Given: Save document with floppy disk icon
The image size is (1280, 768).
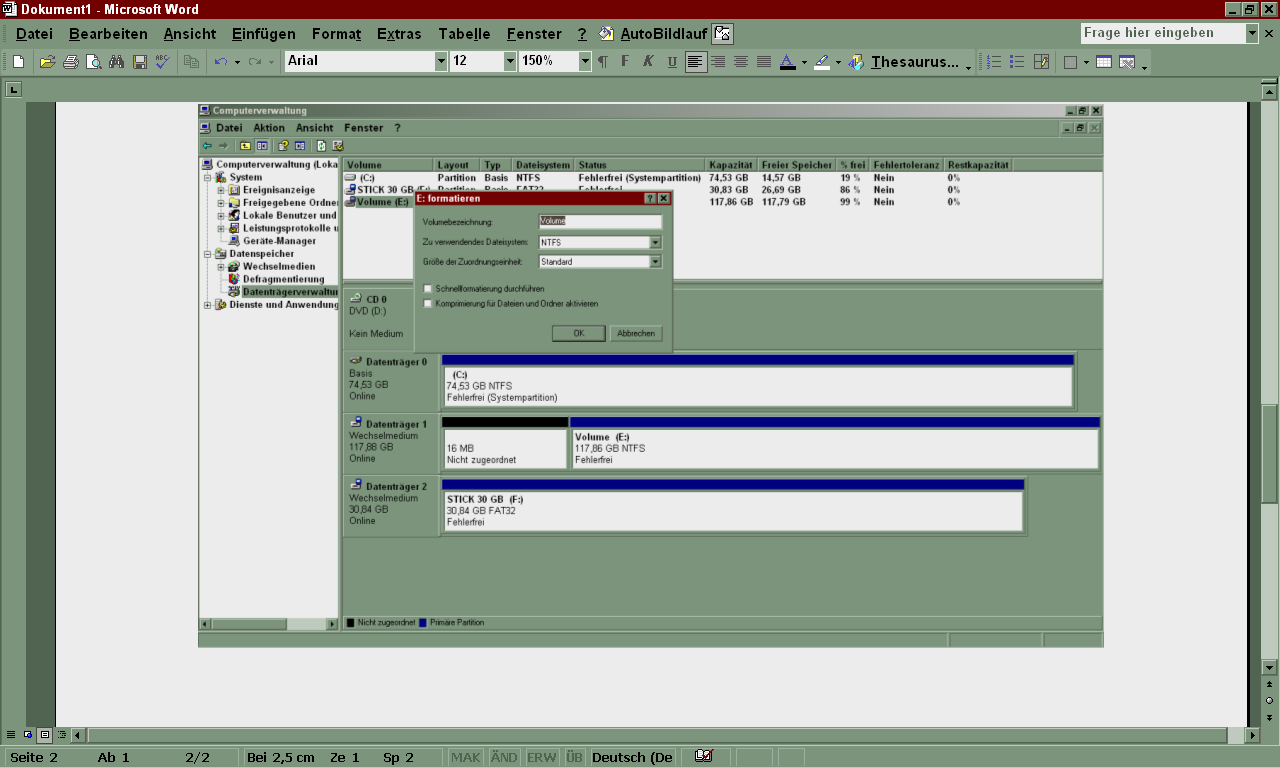Looking at the screenshot, I should 140,62.
